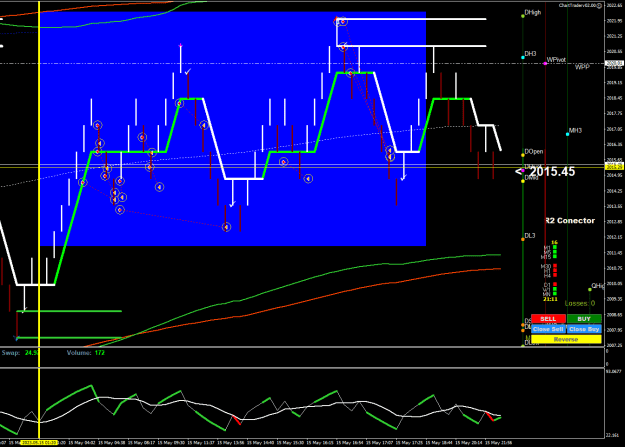625x447 pixels.
Task: Click the 2017.05 price axis label
Action: [614, 129]
